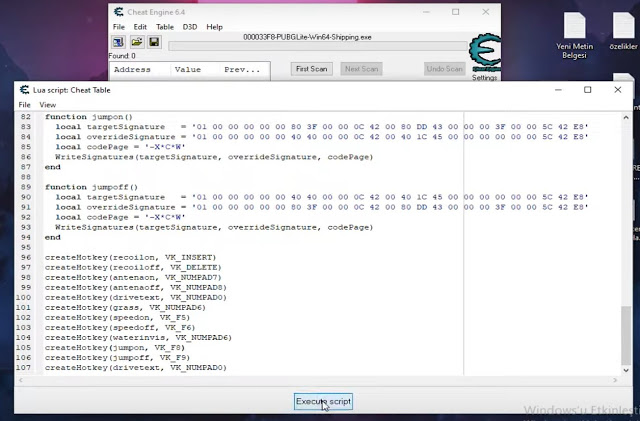This screenshot has height=421, width=640.
Task: Click Settings label under Cheat Engine logo
Action: (484, 78)
